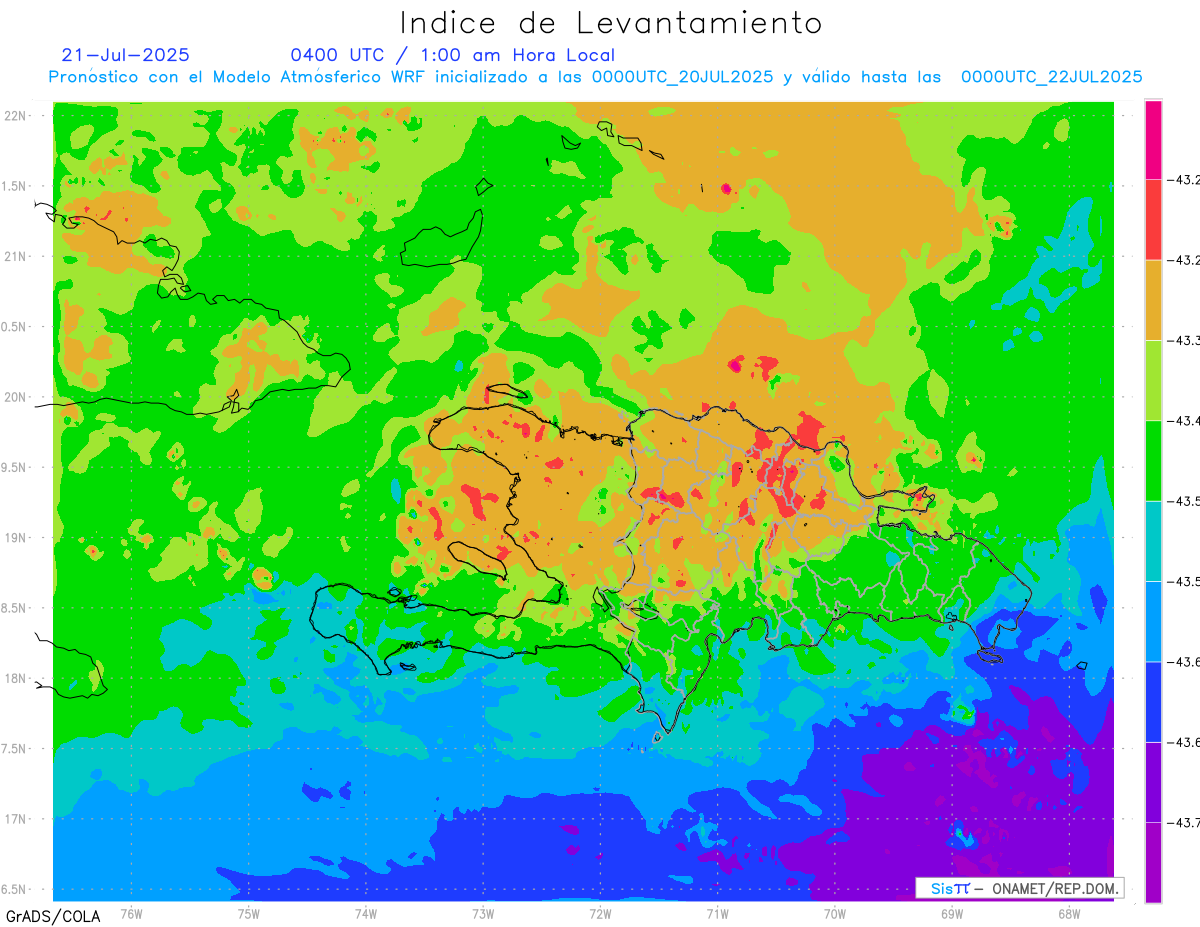Click the "76W" longitude axis label
Viewport: 1200px width, 927px height.
coord(131,913)
